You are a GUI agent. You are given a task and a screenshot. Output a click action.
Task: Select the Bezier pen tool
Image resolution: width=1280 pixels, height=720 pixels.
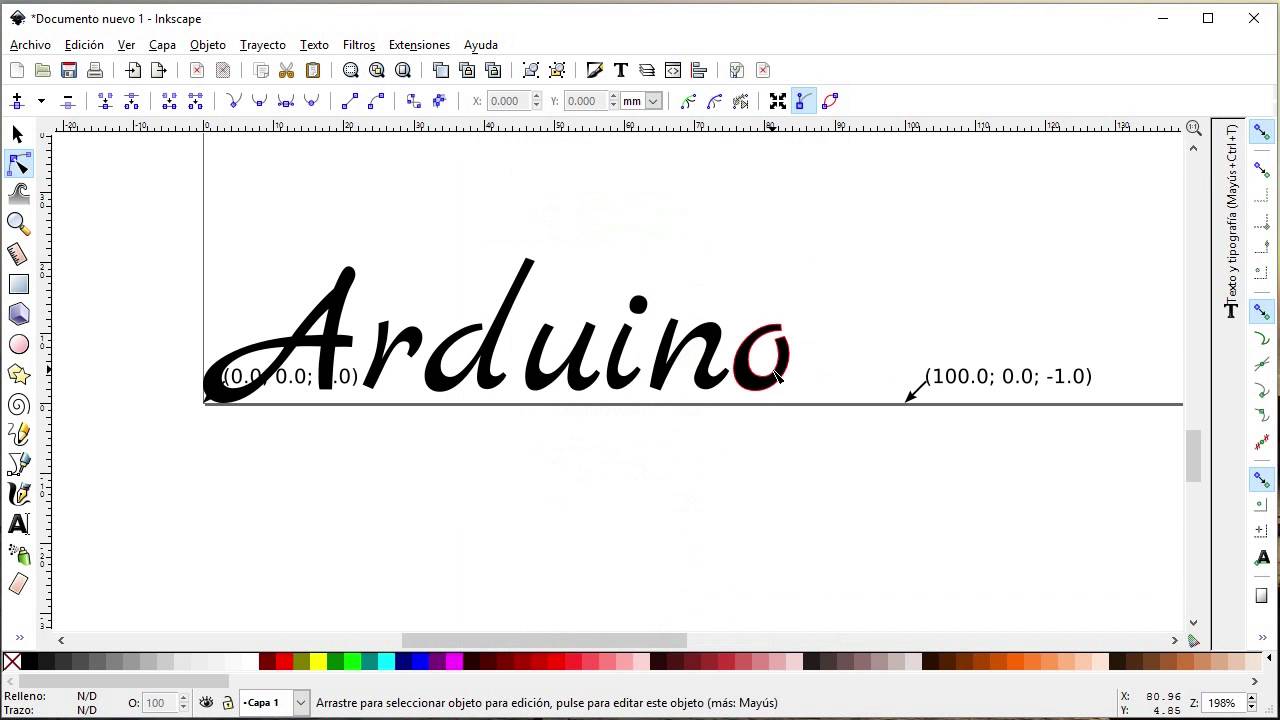pyautogui.click(x=18, y=464)
